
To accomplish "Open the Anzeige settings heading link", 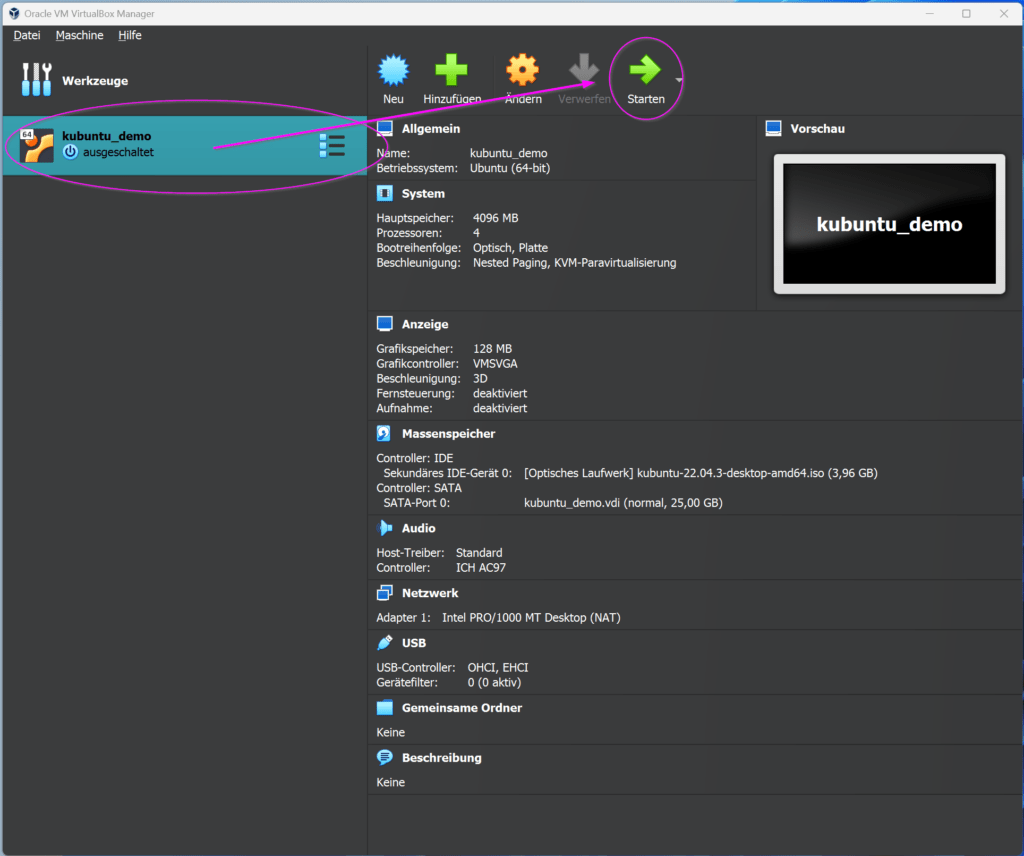I will tap(425, 324).
